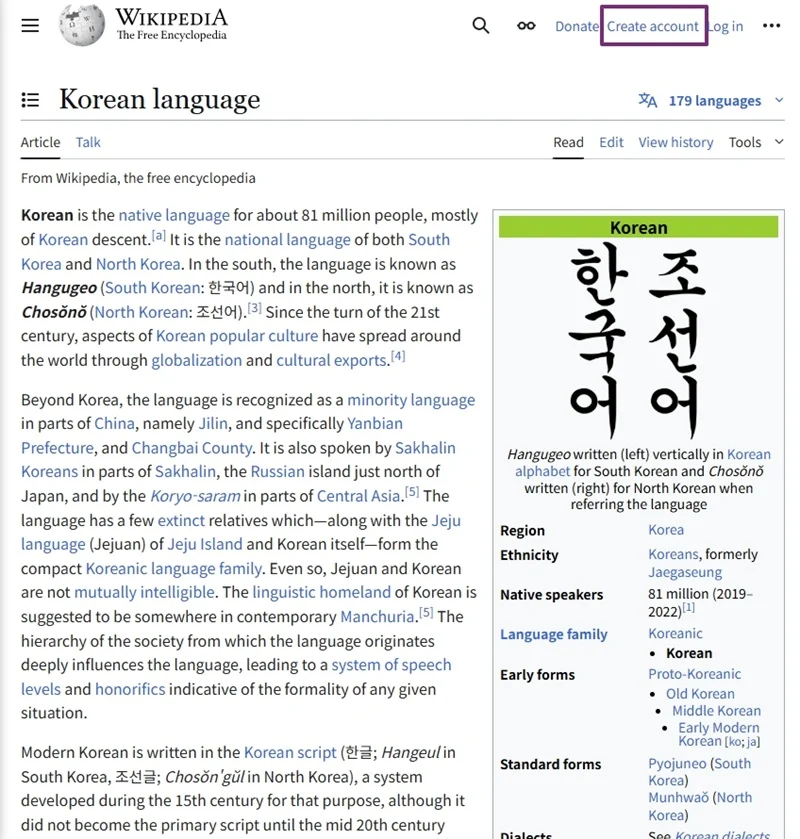Open the cultural exports link
This screenshot has height=839, width=800.
click(331, 361)
